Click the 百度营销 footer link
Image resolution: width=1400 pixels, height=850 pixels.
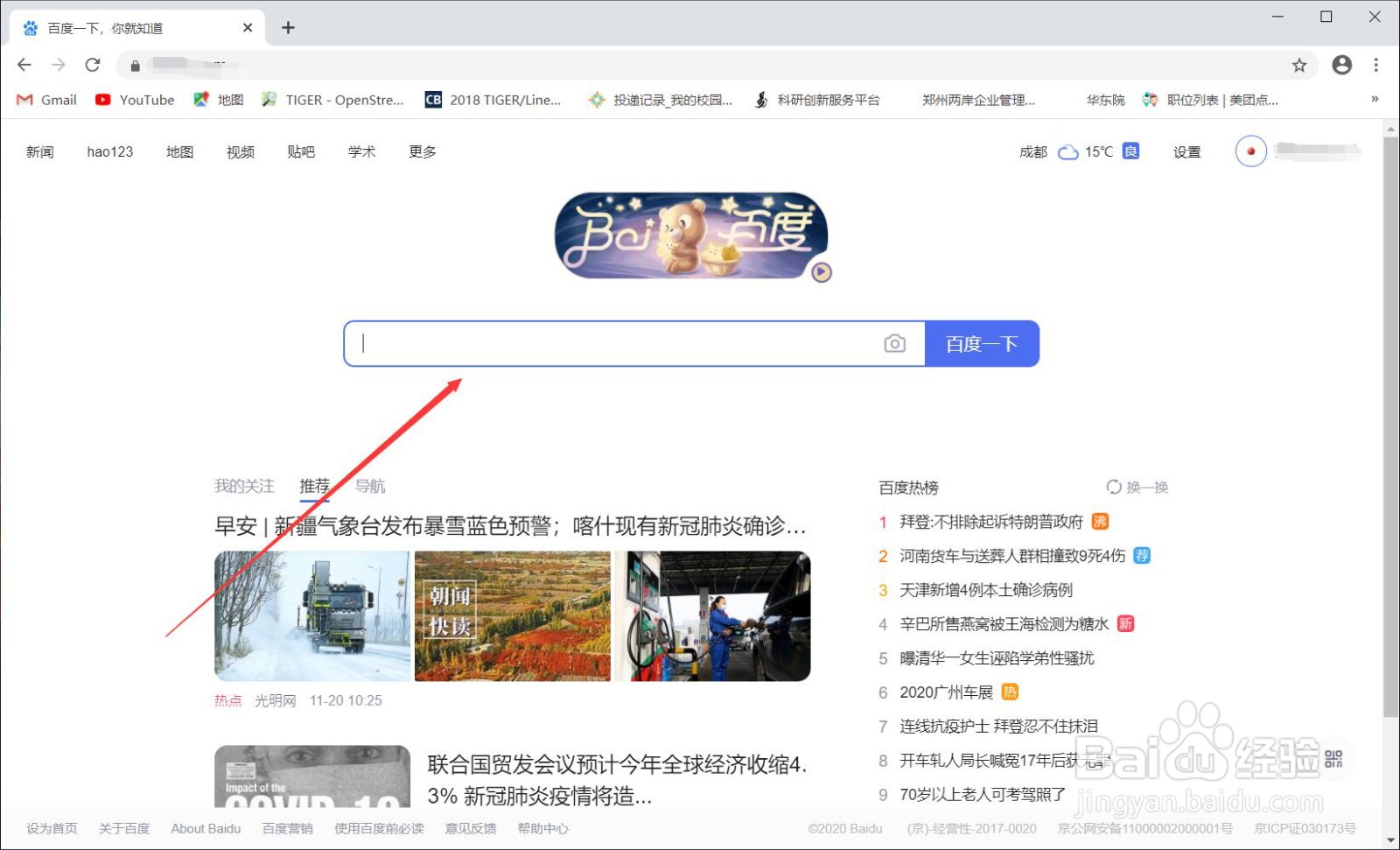(x=288, y=829)
